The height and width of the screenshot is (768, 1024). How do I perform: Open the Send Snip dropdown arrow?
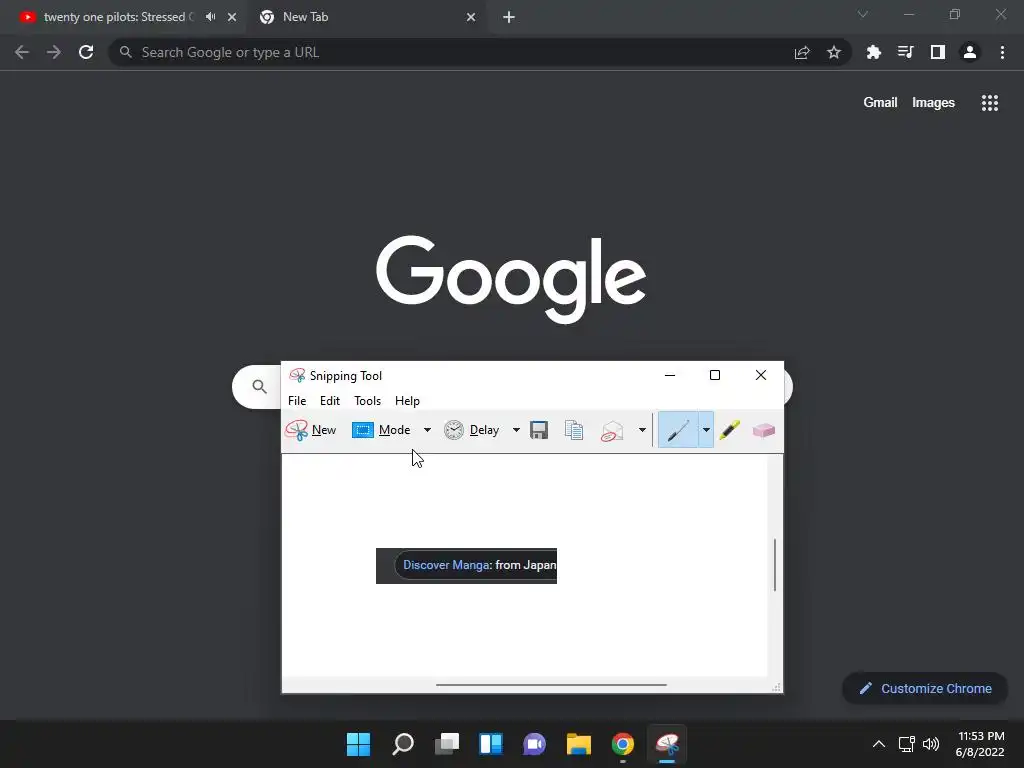(x=642, y=430)
